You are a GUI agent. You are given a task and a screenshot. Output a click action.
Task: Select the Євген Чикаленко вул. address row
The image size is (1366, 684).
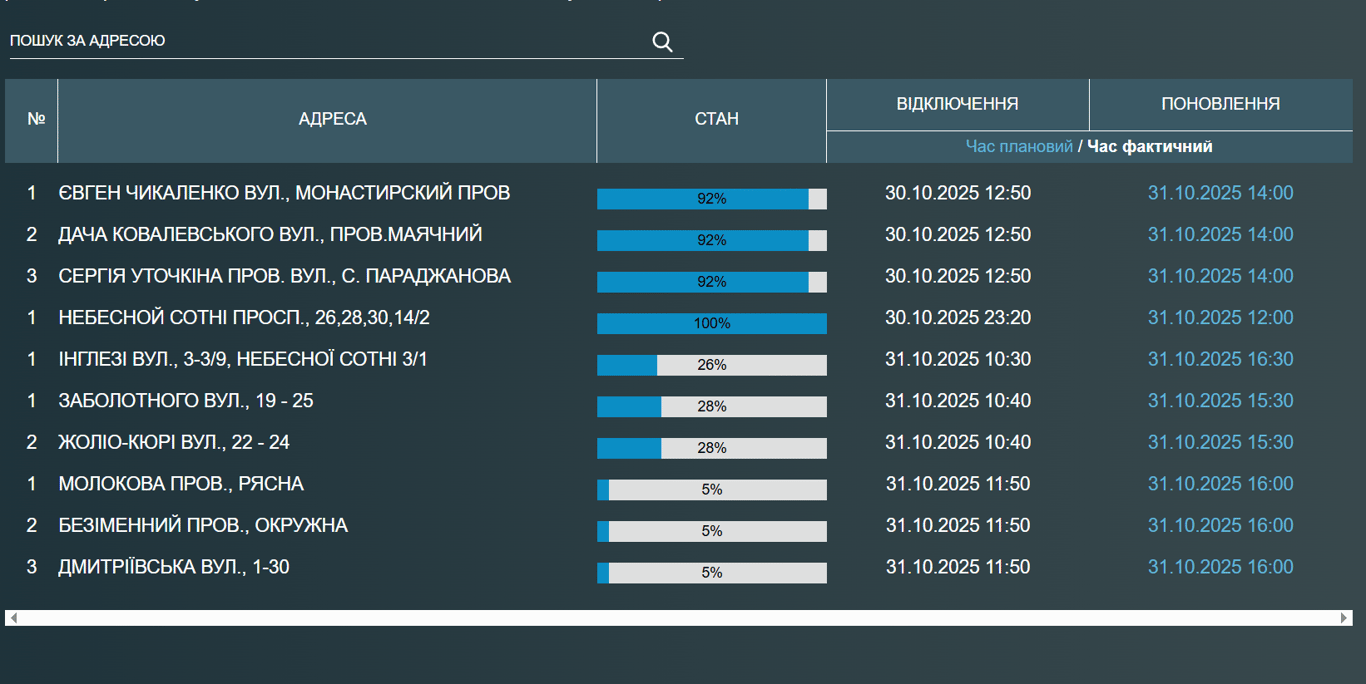point(284,193)
